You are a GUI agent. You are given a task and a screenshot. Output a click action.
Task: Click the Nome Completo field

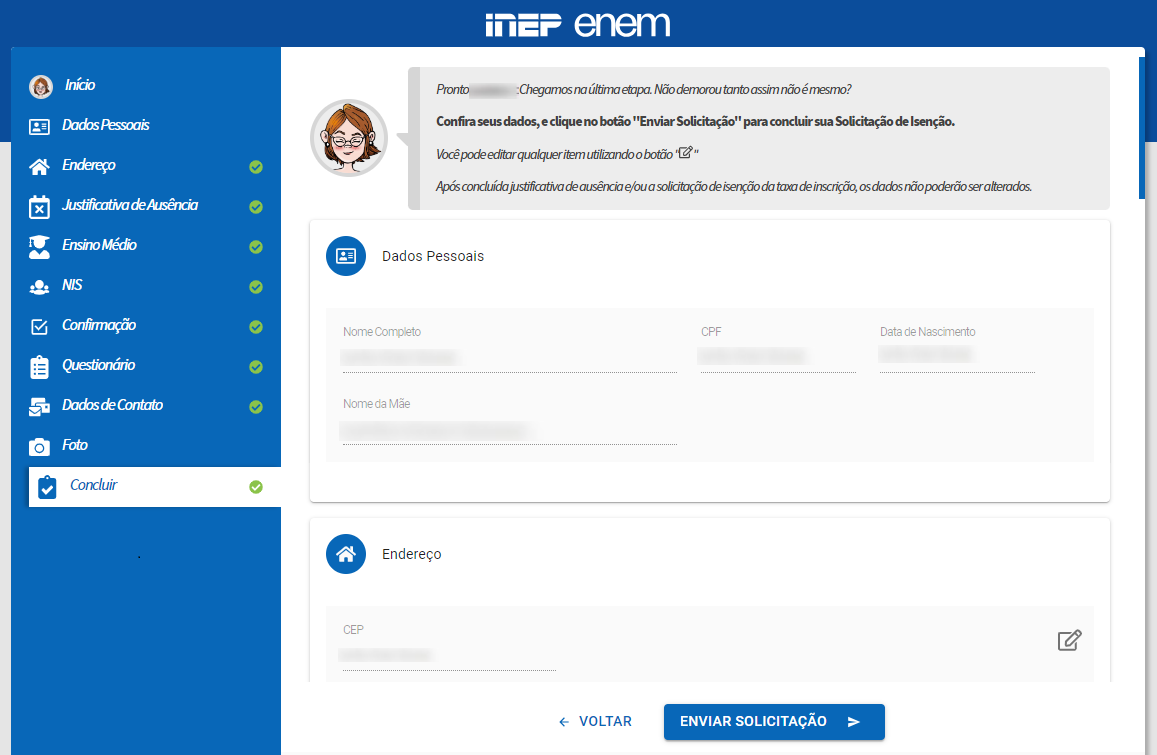(x=510, y=358)
